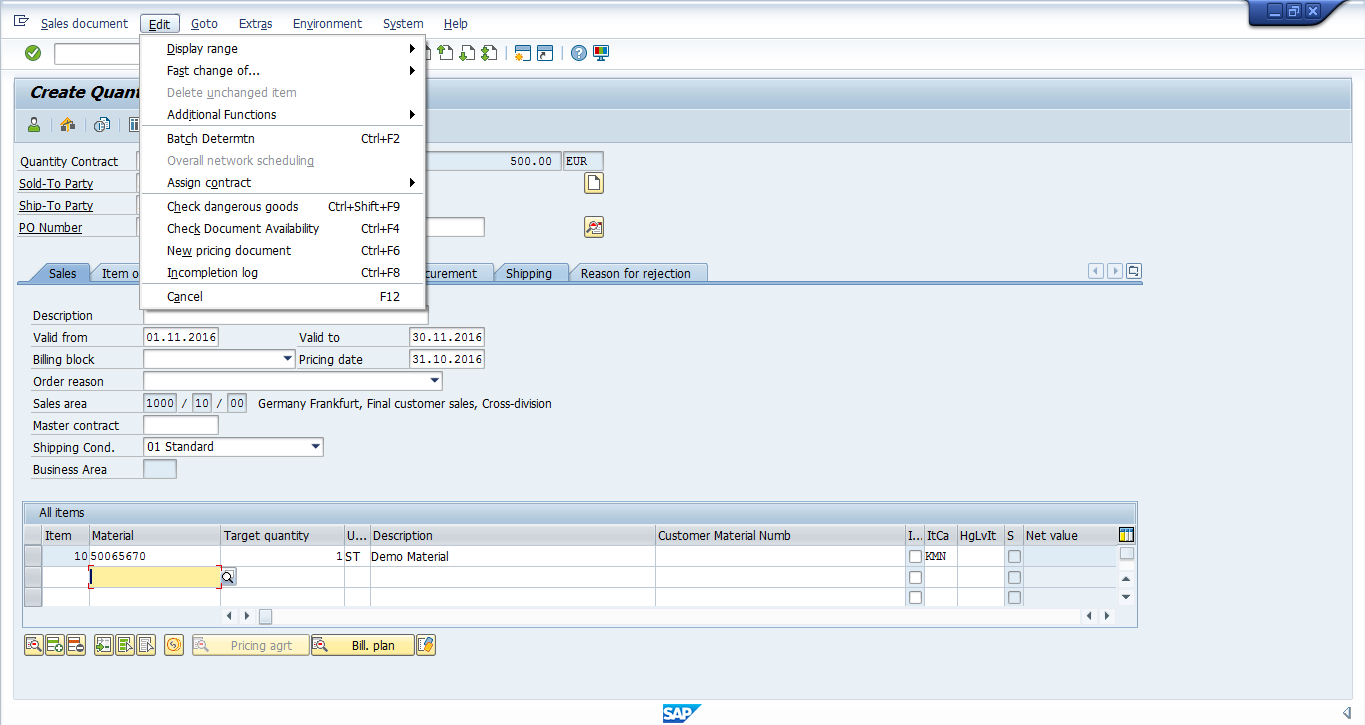The height and width of the screenshot is (725, 1365).
Task: Click the Master contract input field
Action: coord(181,425)
